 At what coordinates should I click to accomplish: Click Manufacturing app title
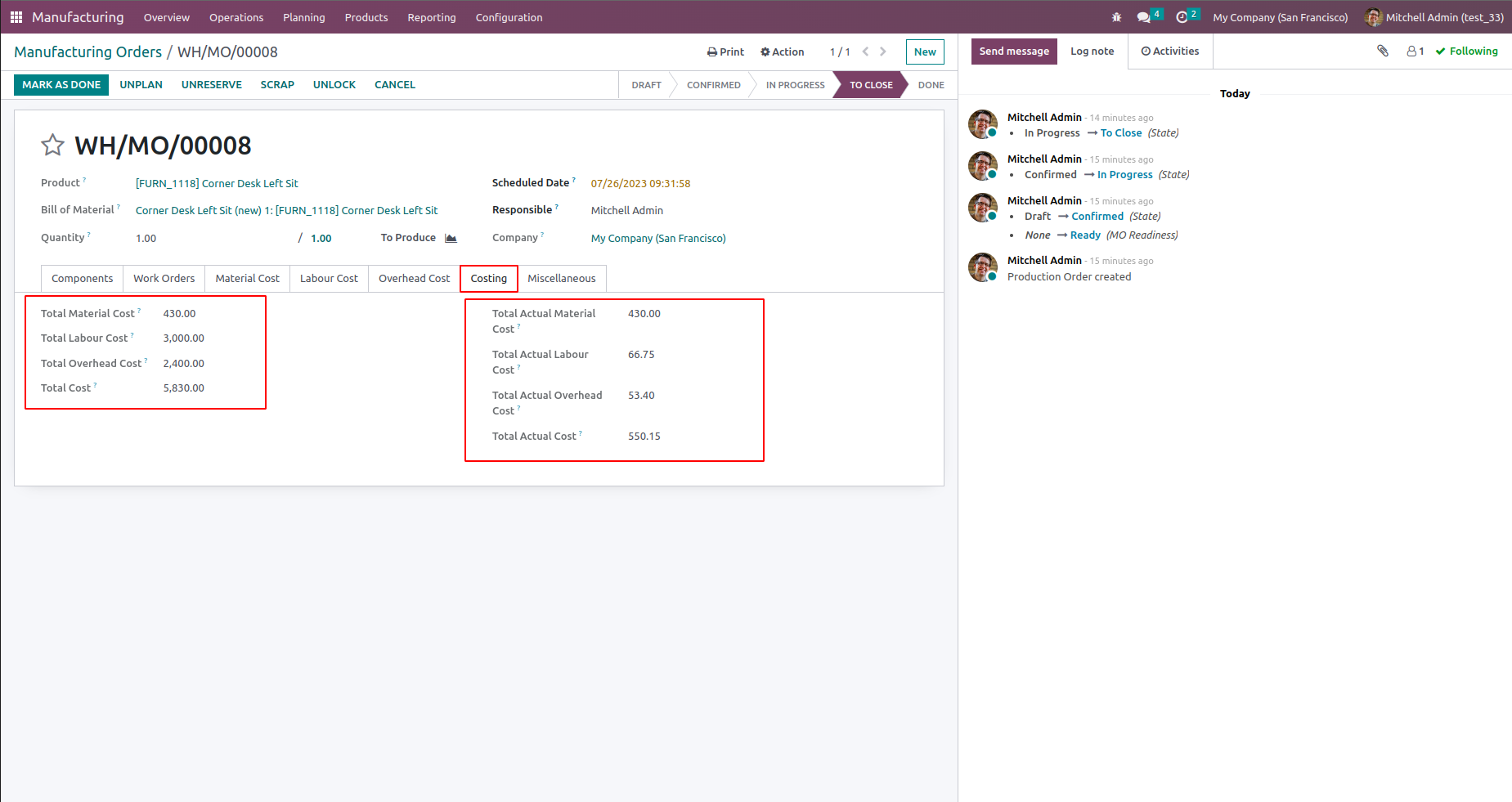click(78, 17)
